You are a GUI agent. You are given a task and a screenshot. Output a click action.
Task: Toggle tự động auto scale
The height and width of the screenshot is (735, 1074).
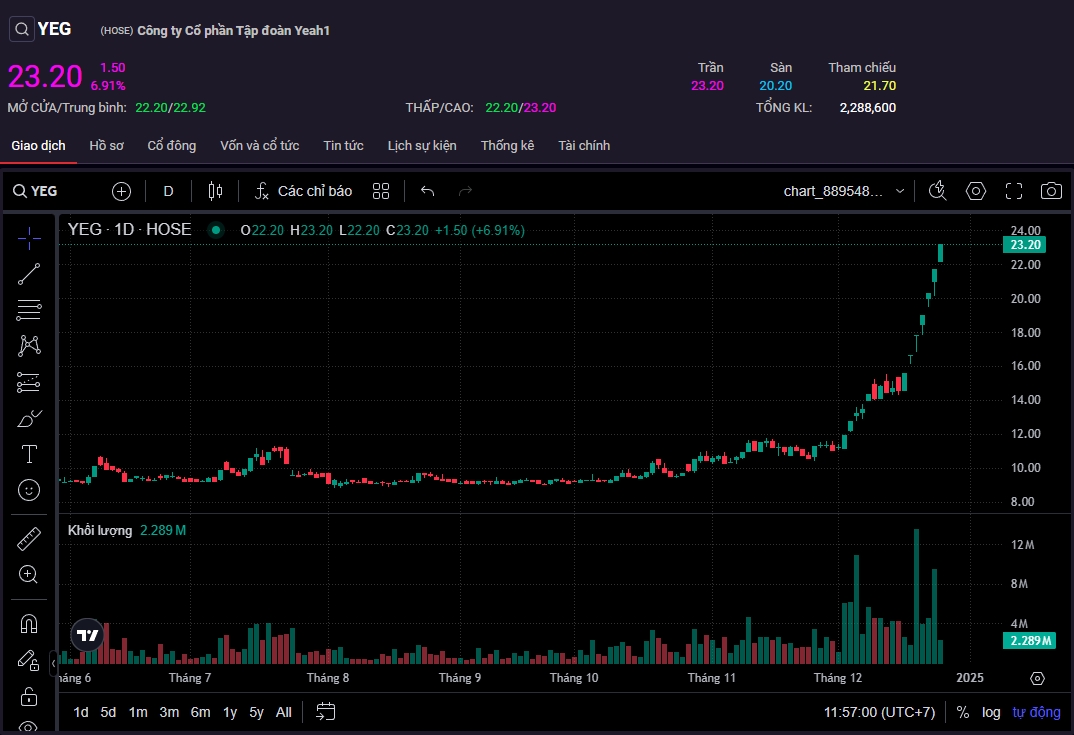[1036, 712]
